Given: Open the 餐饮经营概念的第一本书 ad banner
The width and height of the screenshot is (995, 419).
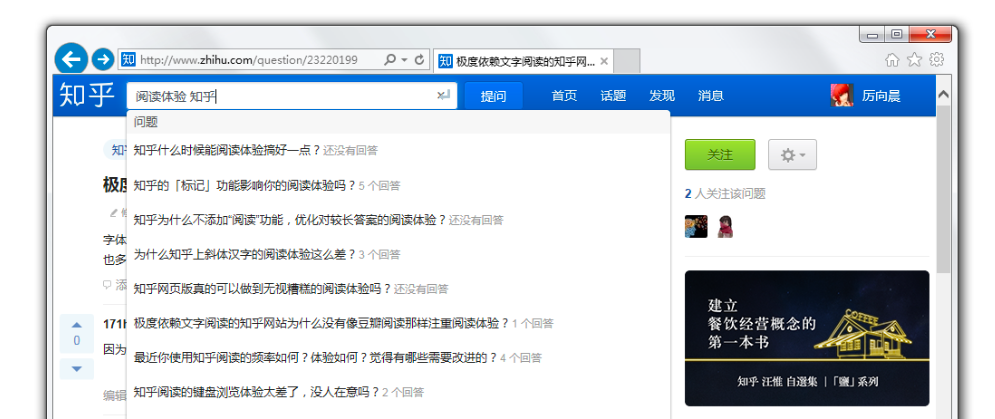Looking at the screenshot, I should coord(807,338).
